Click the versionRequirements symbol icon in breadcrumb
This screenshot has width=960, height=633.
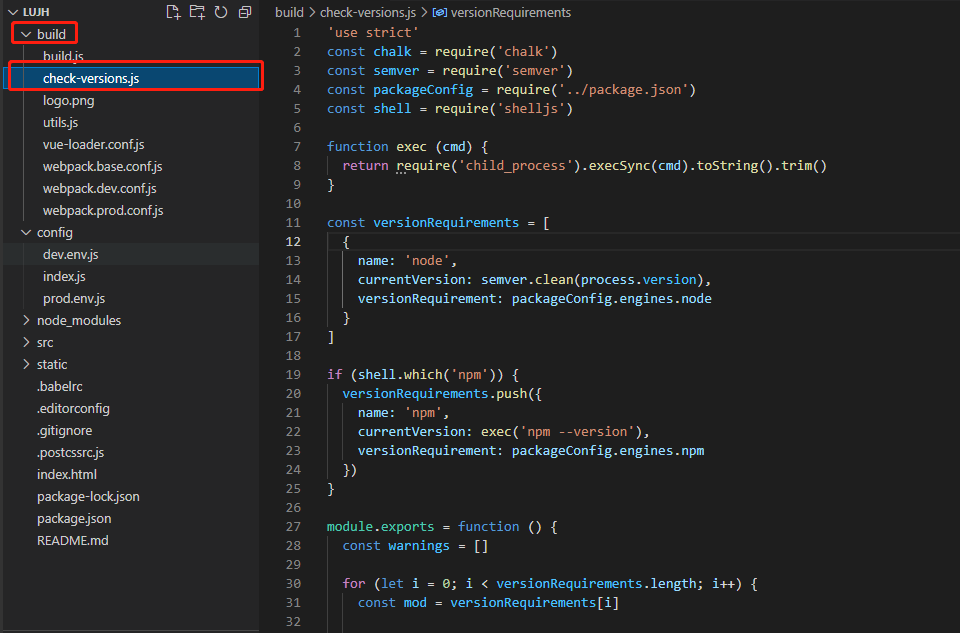439,12
